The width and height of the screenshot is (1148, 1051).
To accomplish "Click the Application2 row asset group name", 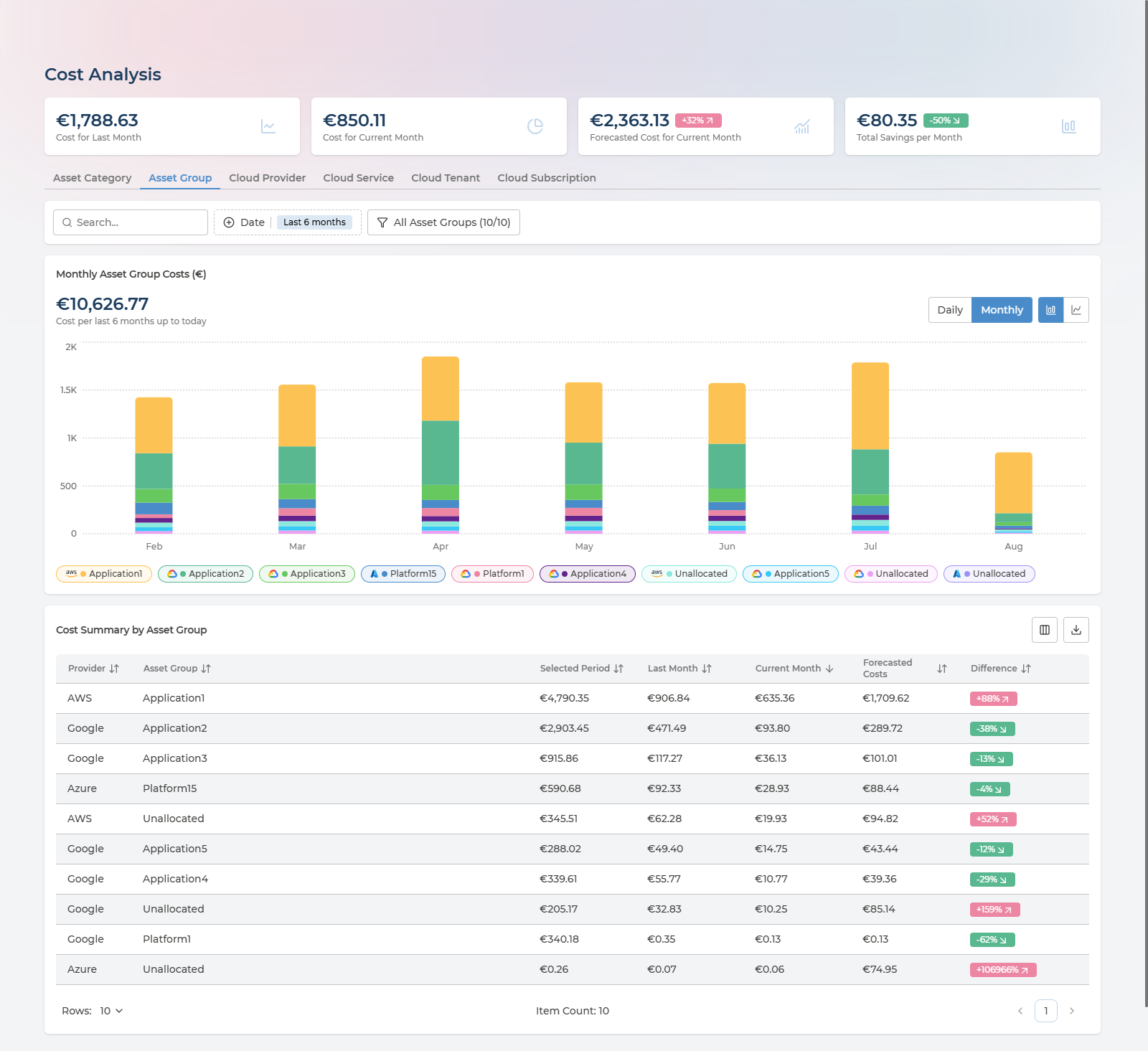I will click(174, 728).
